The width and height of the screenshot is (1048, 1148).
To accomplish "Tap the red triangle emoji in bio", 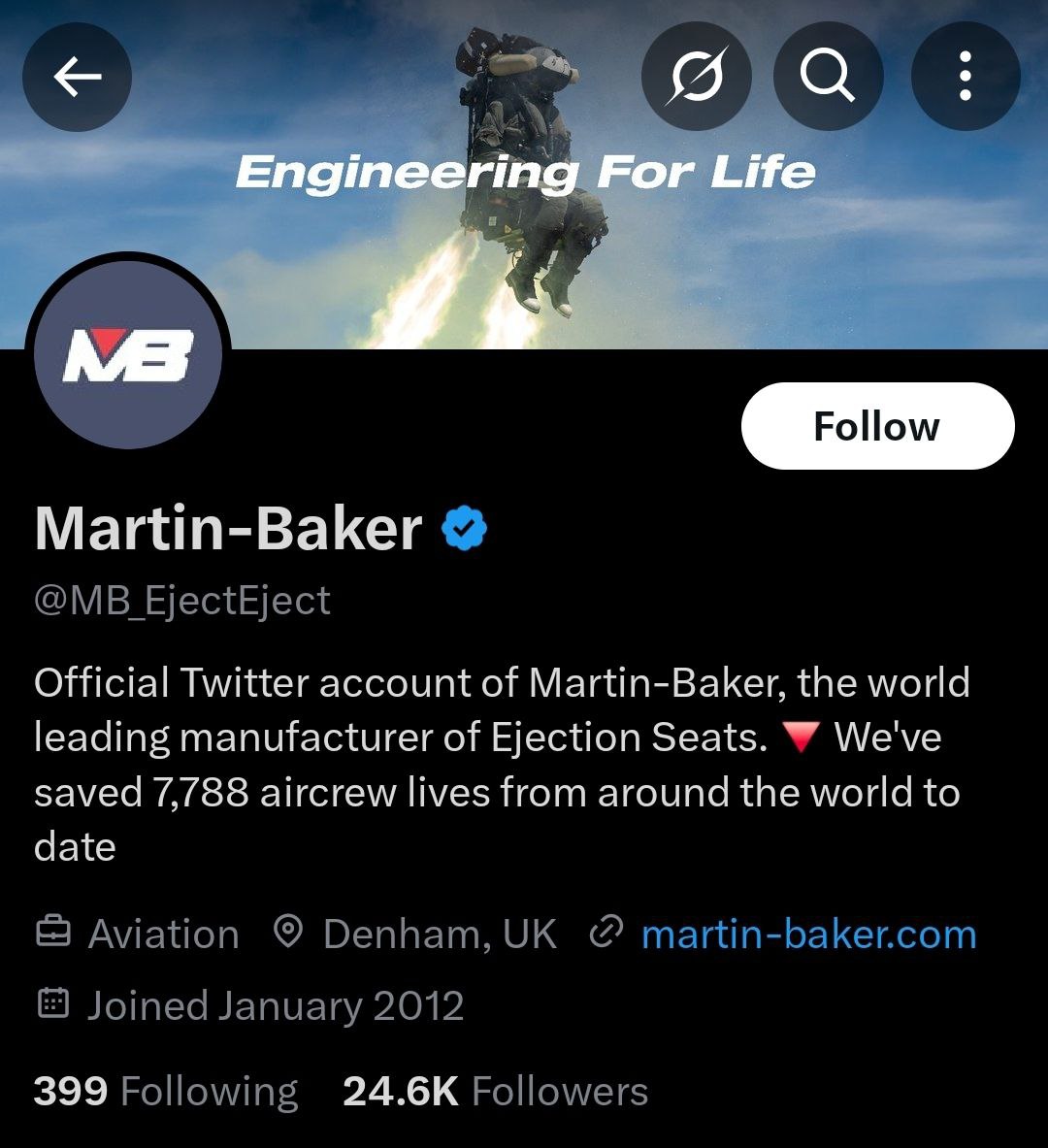I will (801, 738).
